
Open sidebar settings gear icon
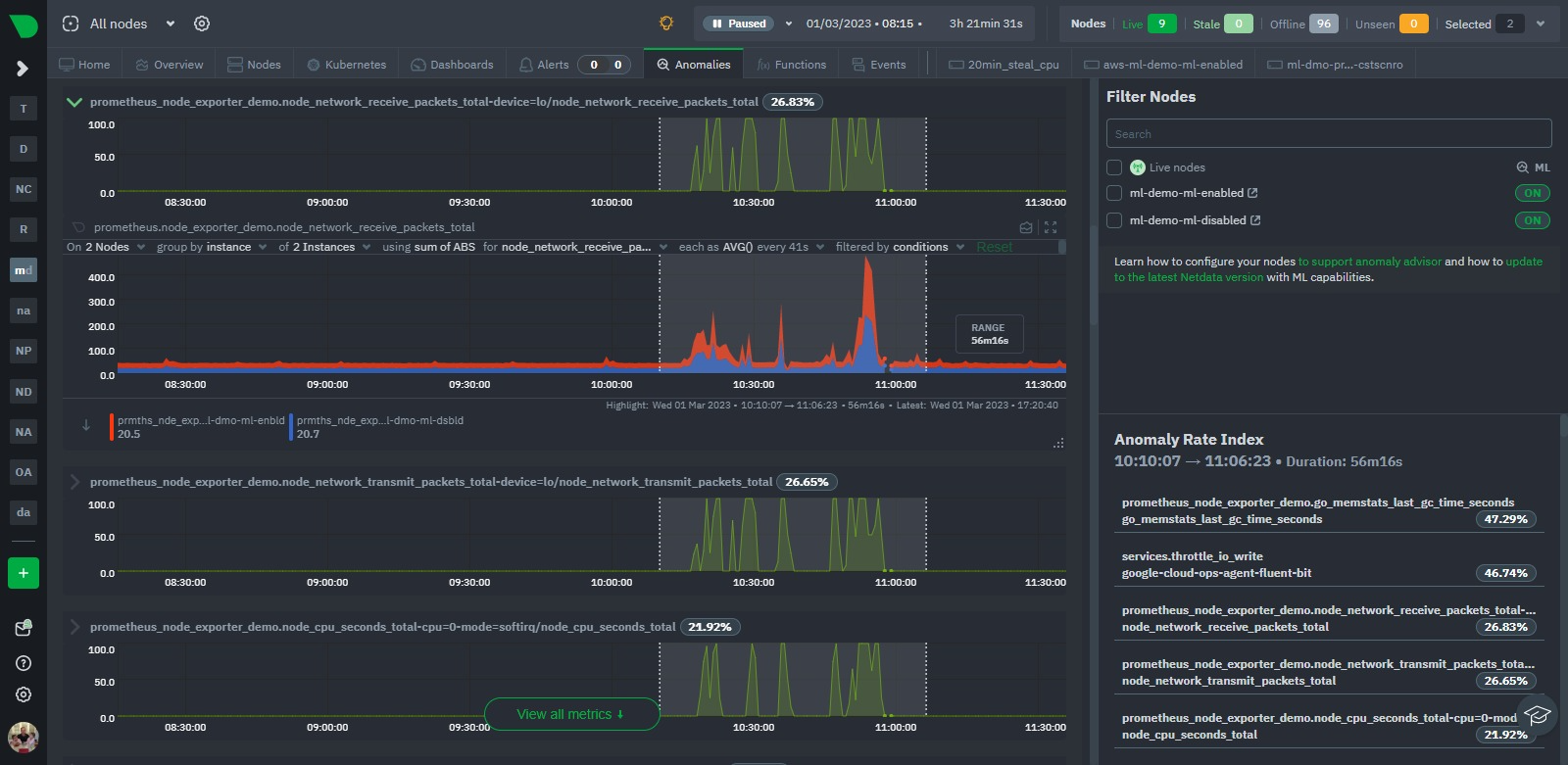point(24,694)
